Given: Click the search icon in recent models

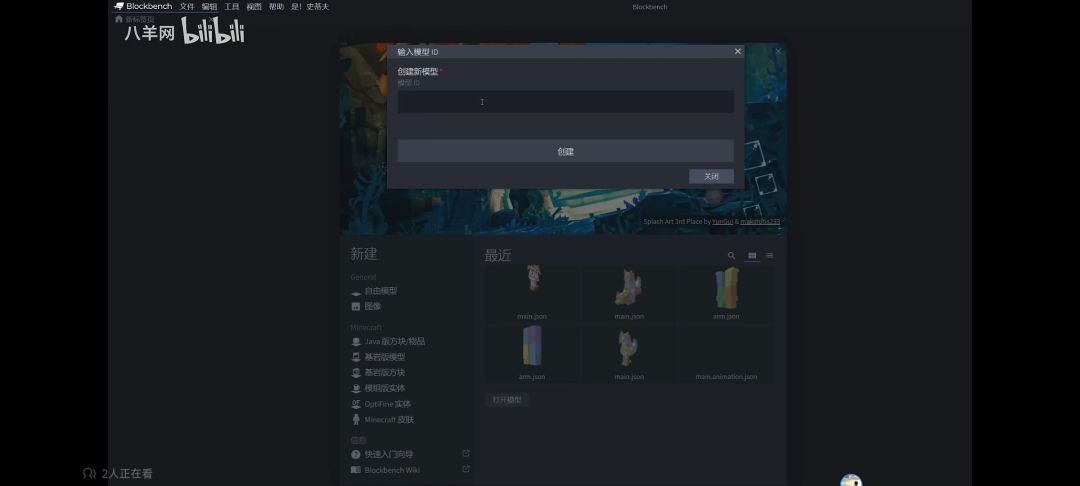Looking at the screenshot, I should click(x=731, y=255).
